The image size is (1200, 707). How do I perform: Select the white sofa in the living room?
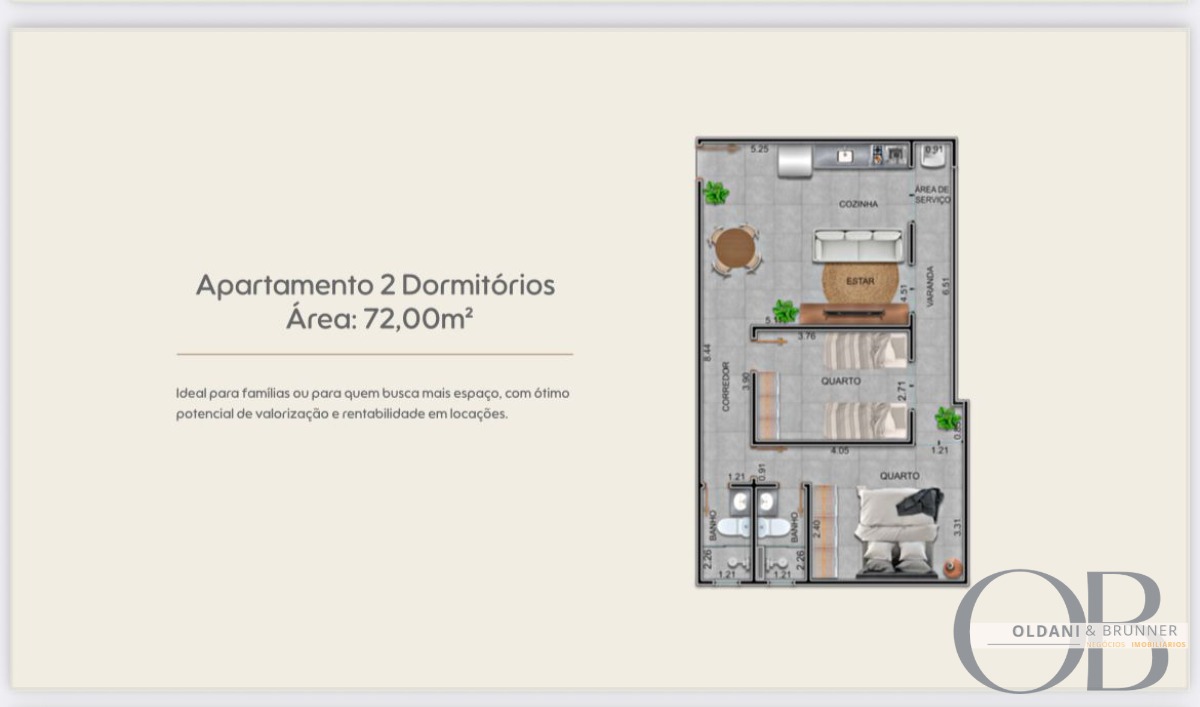click(x=860, y=247)
